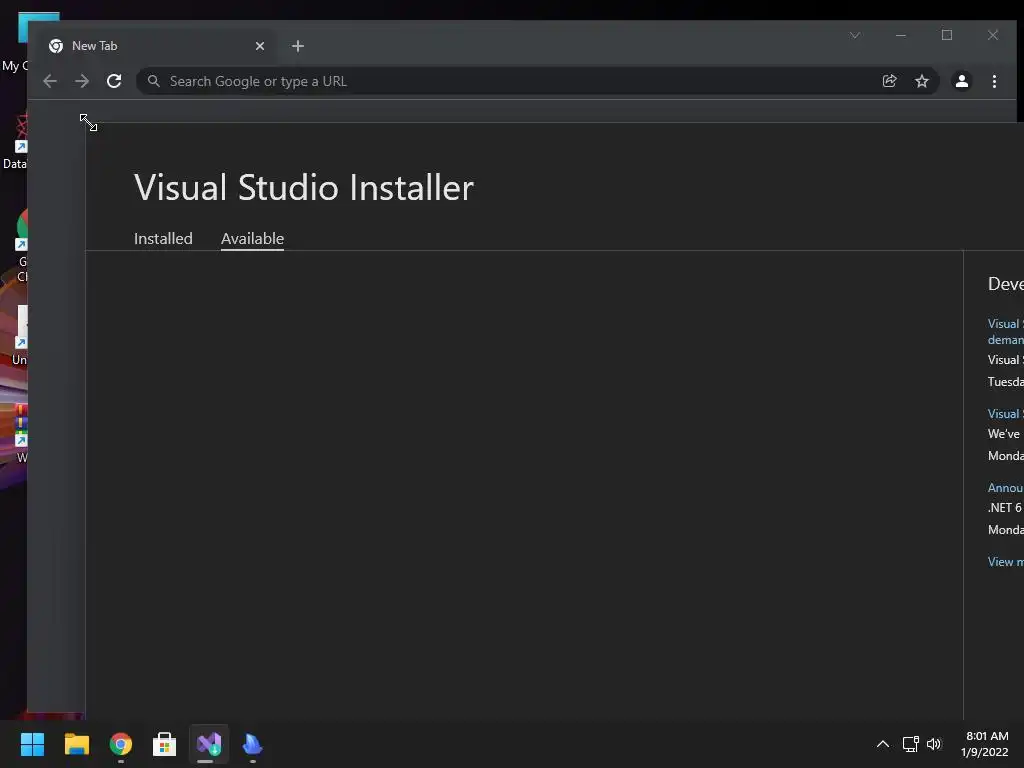Open Visual Studio Installer from the taskbar
This screenshot has width=1024, height=768.
click(209, 744)
